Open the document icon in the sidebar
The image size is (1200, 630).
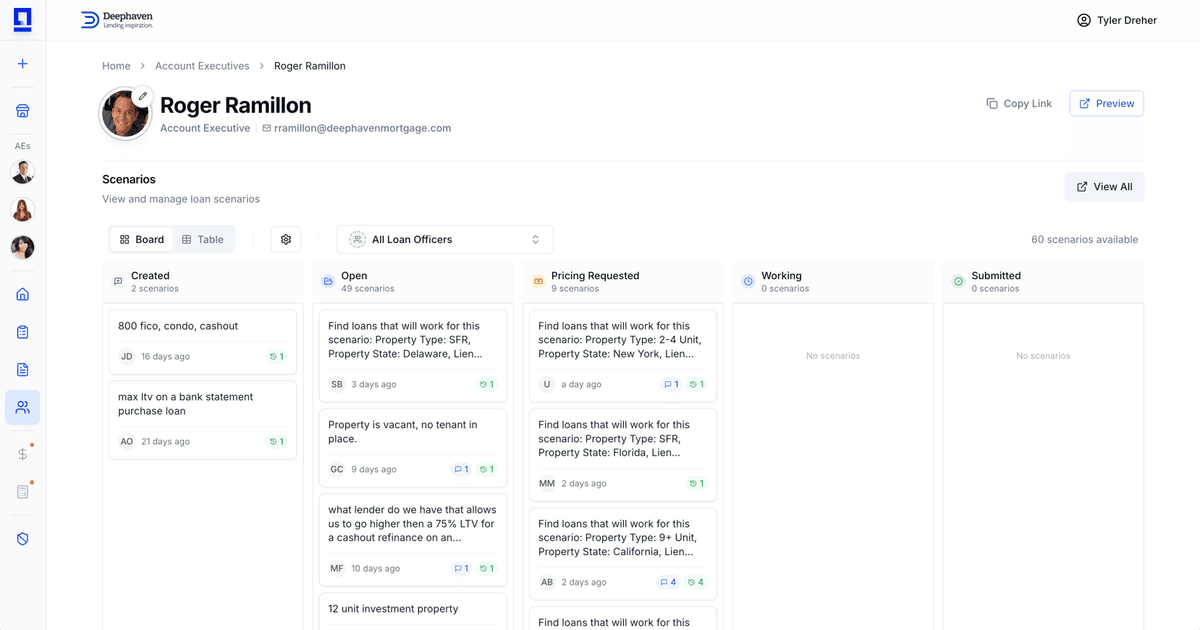(22, 370)
